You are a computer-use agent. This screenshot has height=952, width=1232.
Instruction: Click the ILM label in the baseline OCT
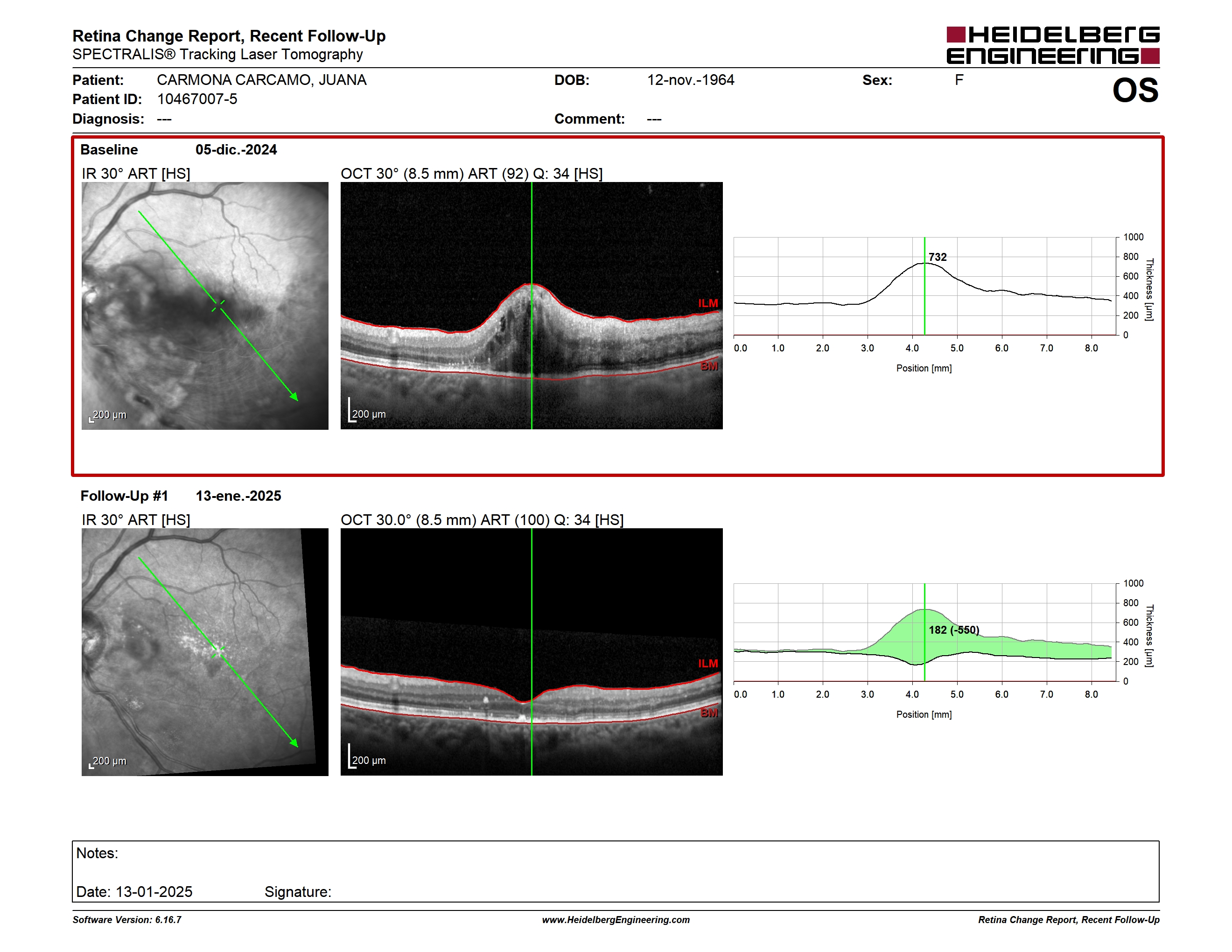tap(708, 303)
